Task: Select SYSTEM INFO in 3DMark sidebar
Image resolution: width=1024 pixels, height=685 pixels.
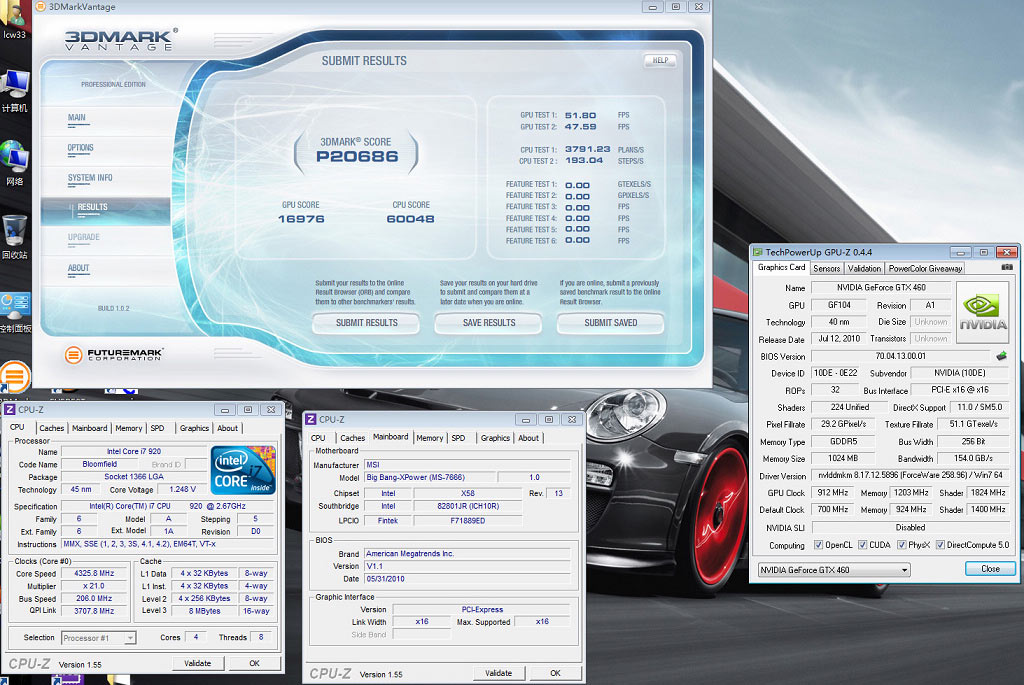Action: click(90, 178)
